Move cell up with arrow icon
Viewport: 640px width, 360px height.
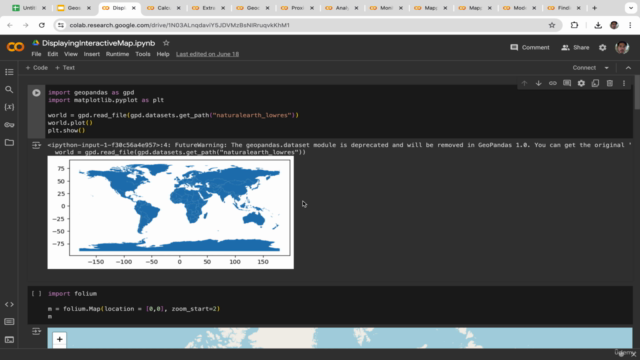524,83
